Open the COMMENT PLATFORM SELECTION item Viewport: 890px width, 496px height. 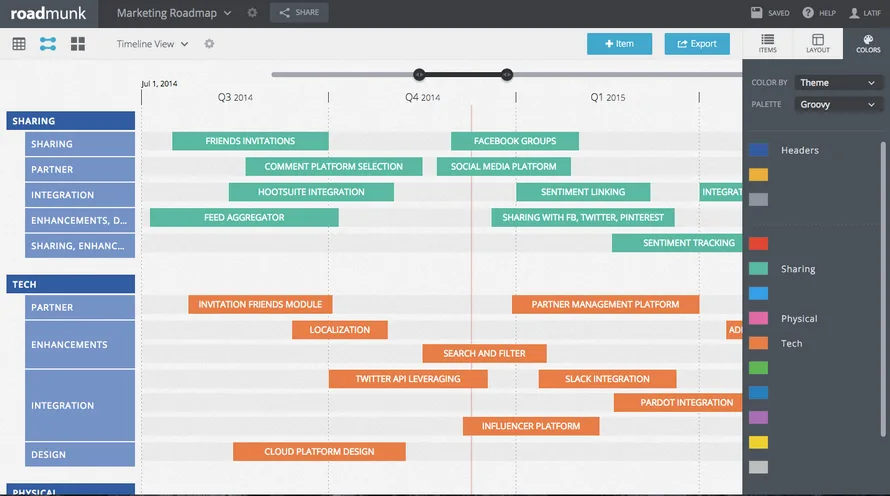click(x=334, y=166)
